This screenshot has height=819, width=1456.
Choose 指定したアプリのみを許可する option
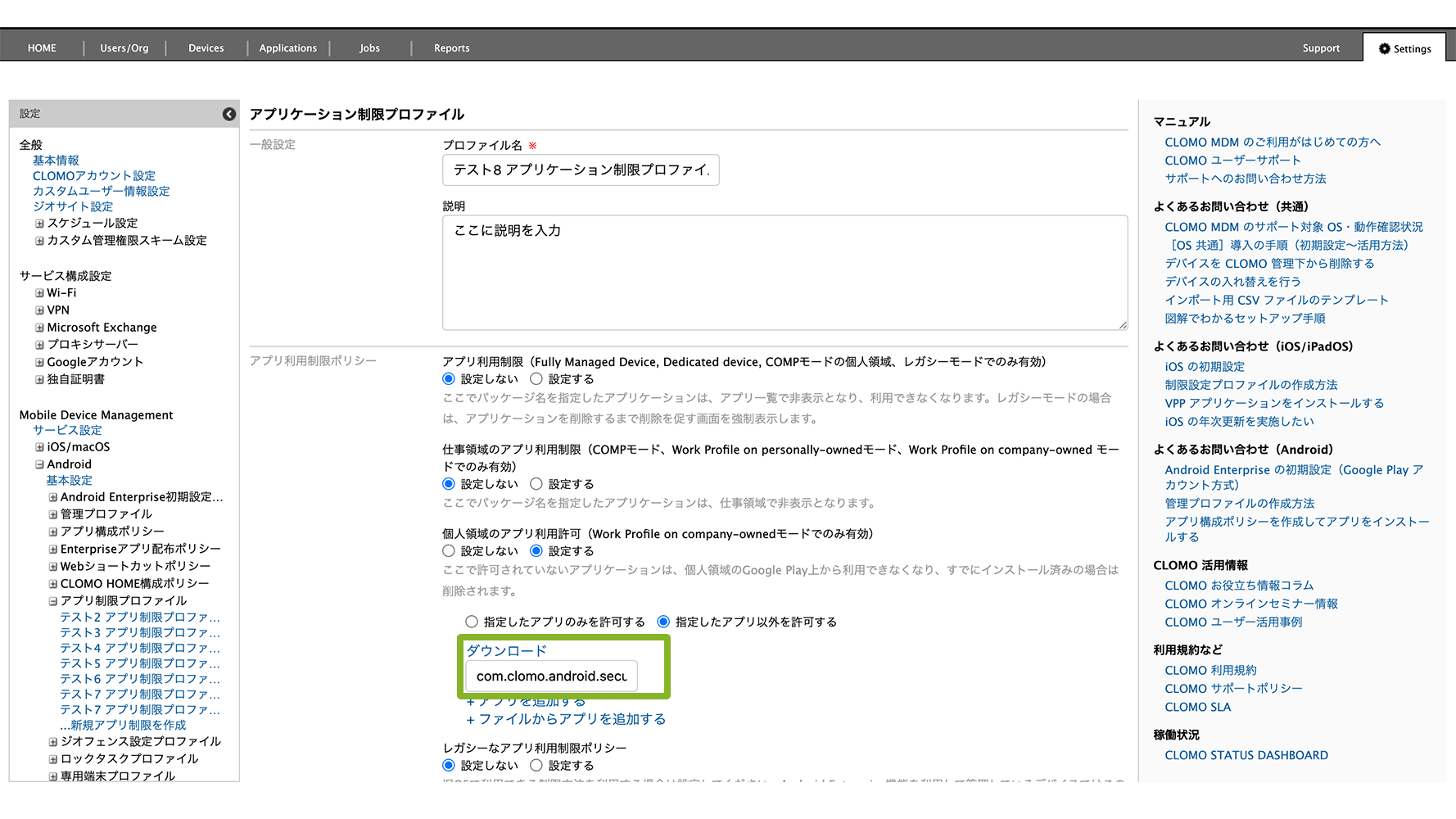472,622
